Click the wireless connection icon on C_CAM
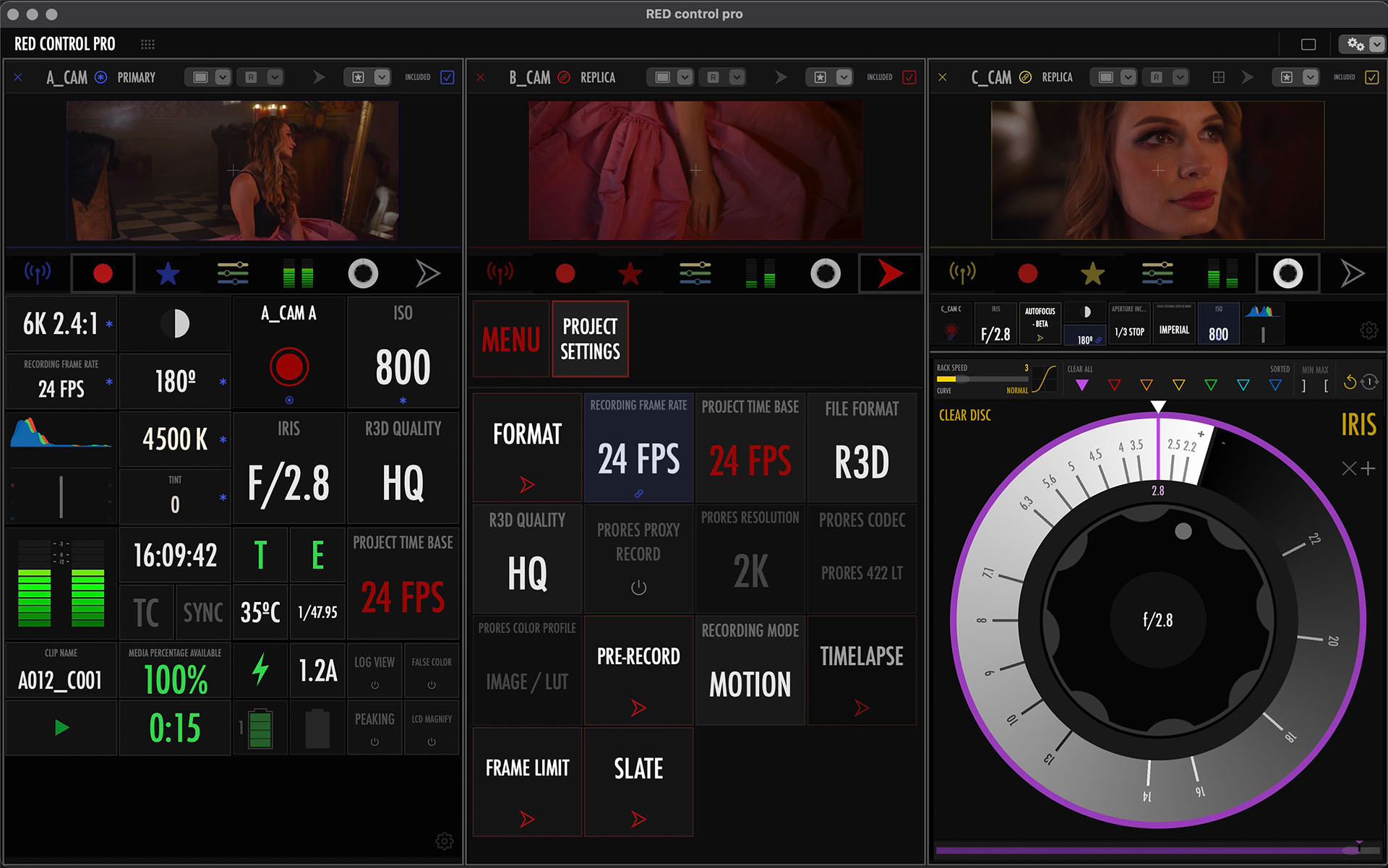Viewport: 1388px width, 868px height. click(963, 273)
